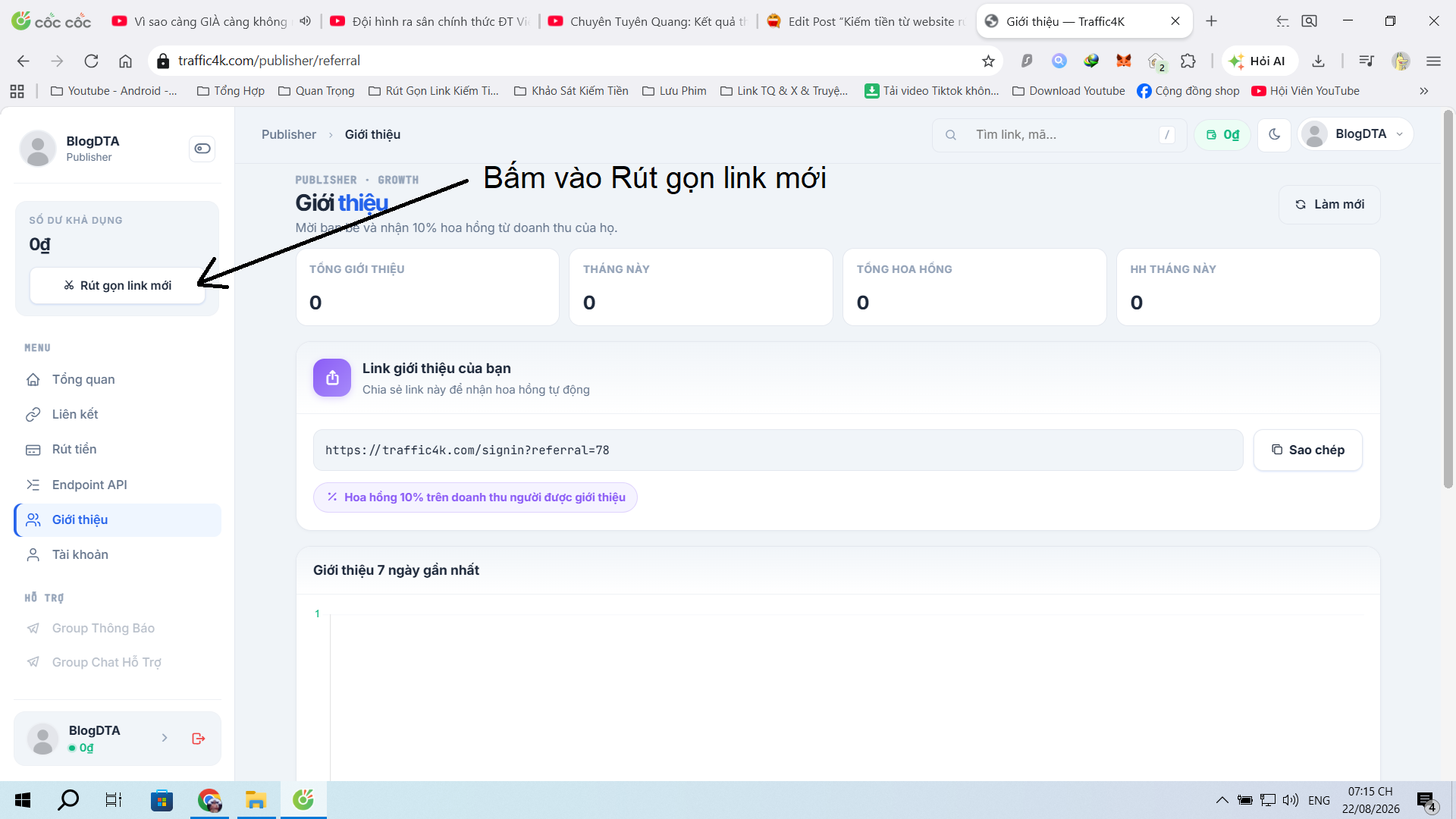Click the 10% commission info badge
Screen dimensions: 1456x819
(475, 497)
